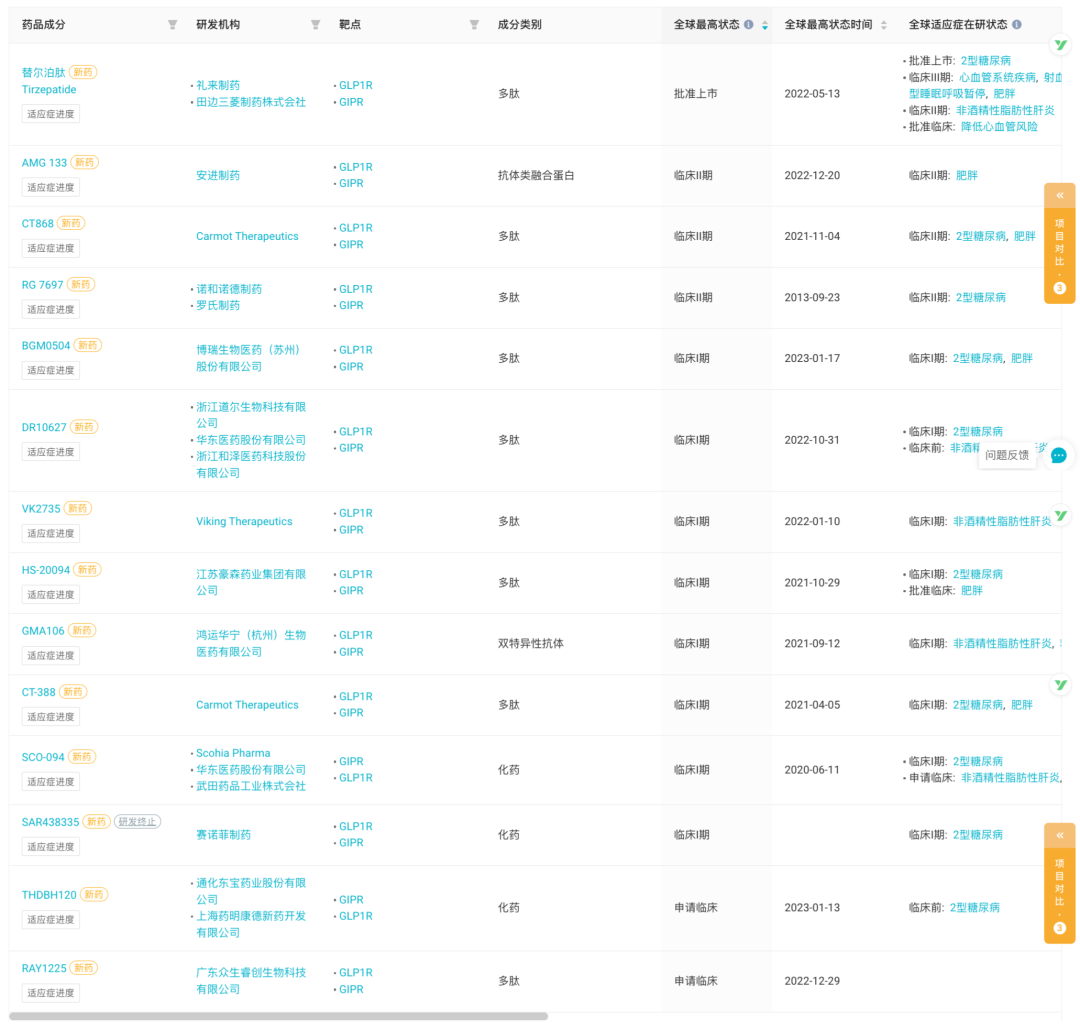Image resolution: width=1080 pixels, height=1029 pixels.
Task: Open filter icon for 研发机构 column
Action: [x=315, y=25]
